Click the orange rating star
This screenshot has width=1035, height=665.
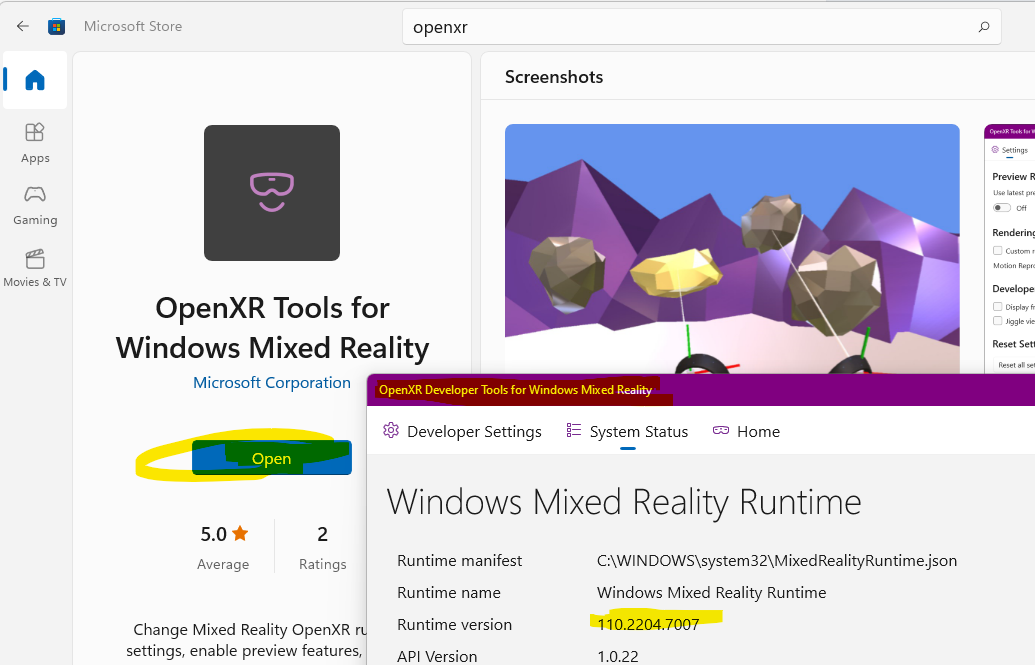pyautogui.click(x=240, y=533)
